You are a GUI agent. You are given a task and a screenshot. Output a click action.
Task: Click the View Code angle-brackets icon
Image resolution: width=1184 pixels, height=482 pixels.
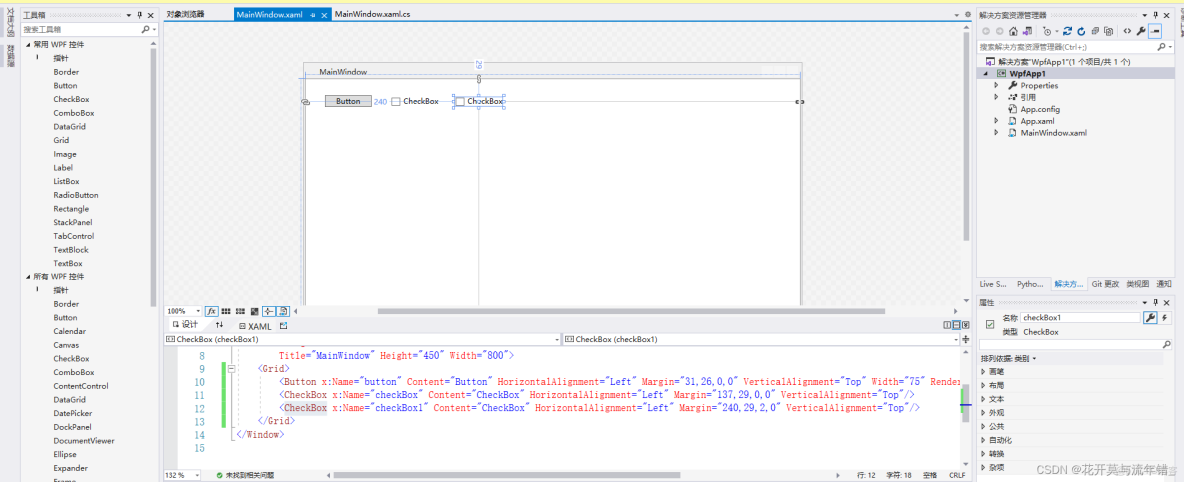pos(1127,31)
